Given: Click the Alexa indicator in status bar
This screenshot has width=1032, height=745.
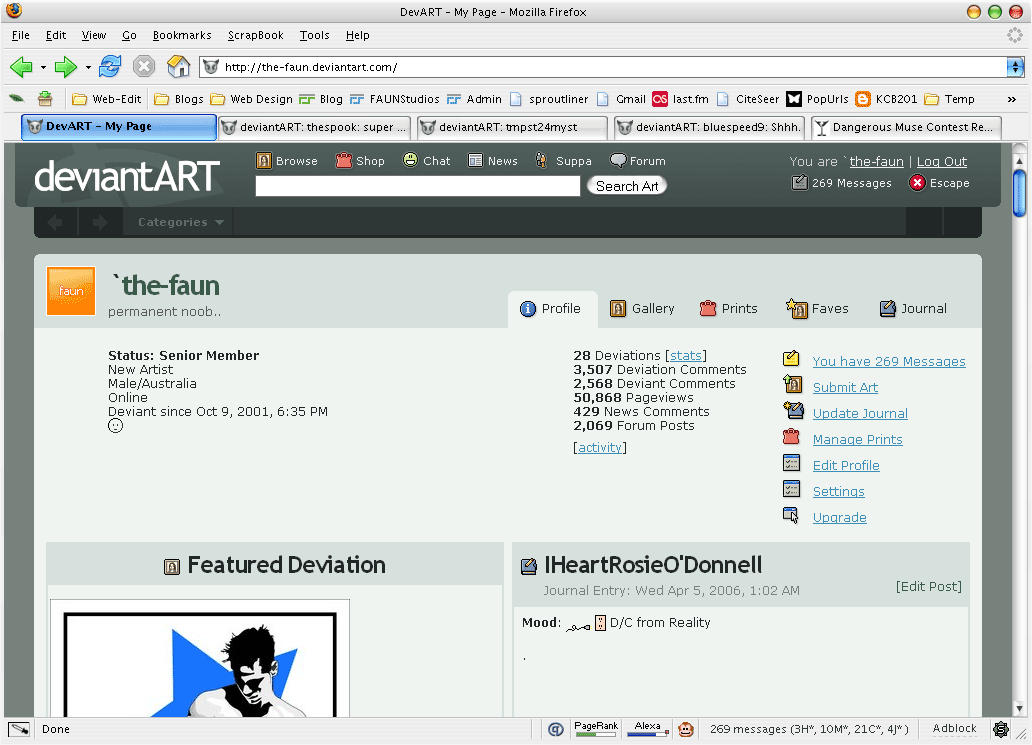Looking at the screenshot, I should 648,728.
